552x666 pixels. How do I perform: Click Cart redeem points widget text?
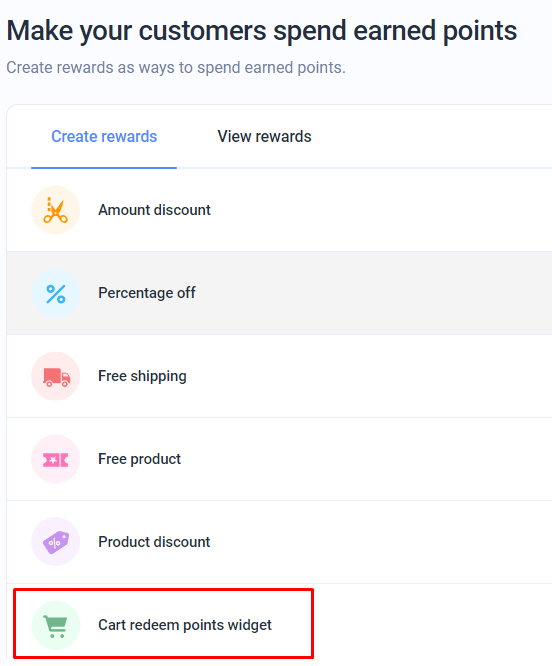(185, 625)
